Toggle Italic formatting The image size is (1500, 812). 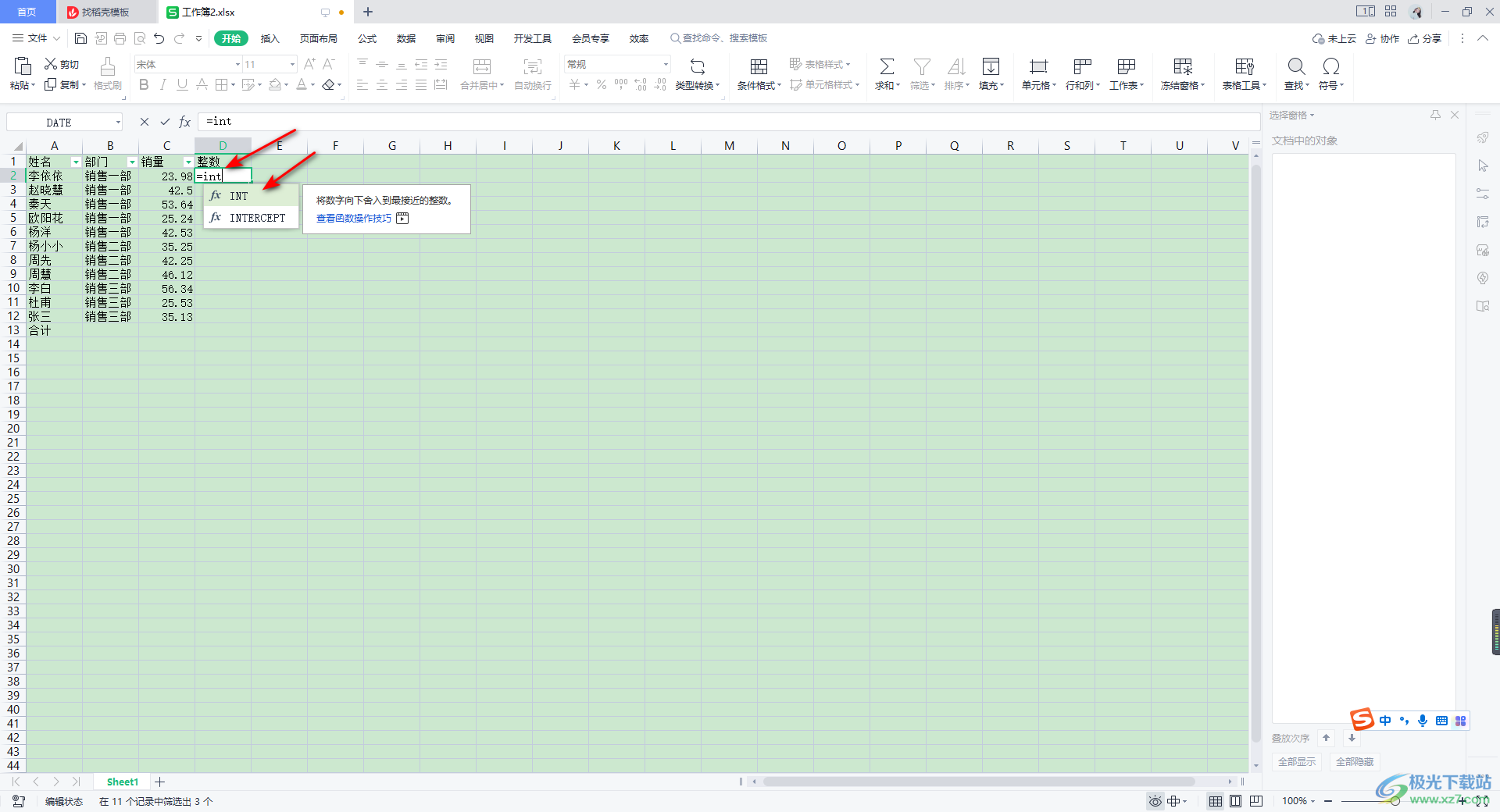[x=162, y=84]
